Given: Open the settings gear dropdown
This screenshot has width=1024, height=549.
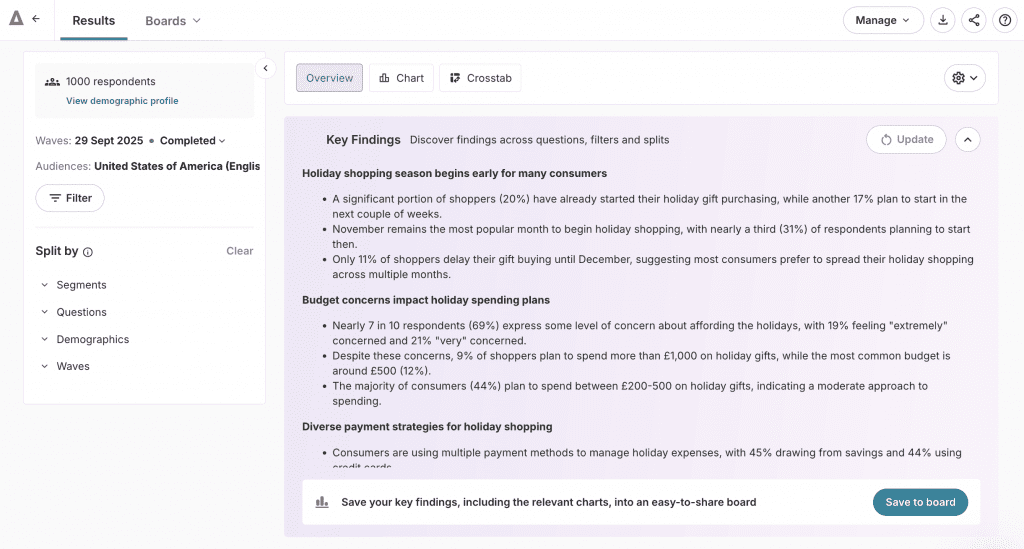Looking at the screenshot, I should point(964,78).
